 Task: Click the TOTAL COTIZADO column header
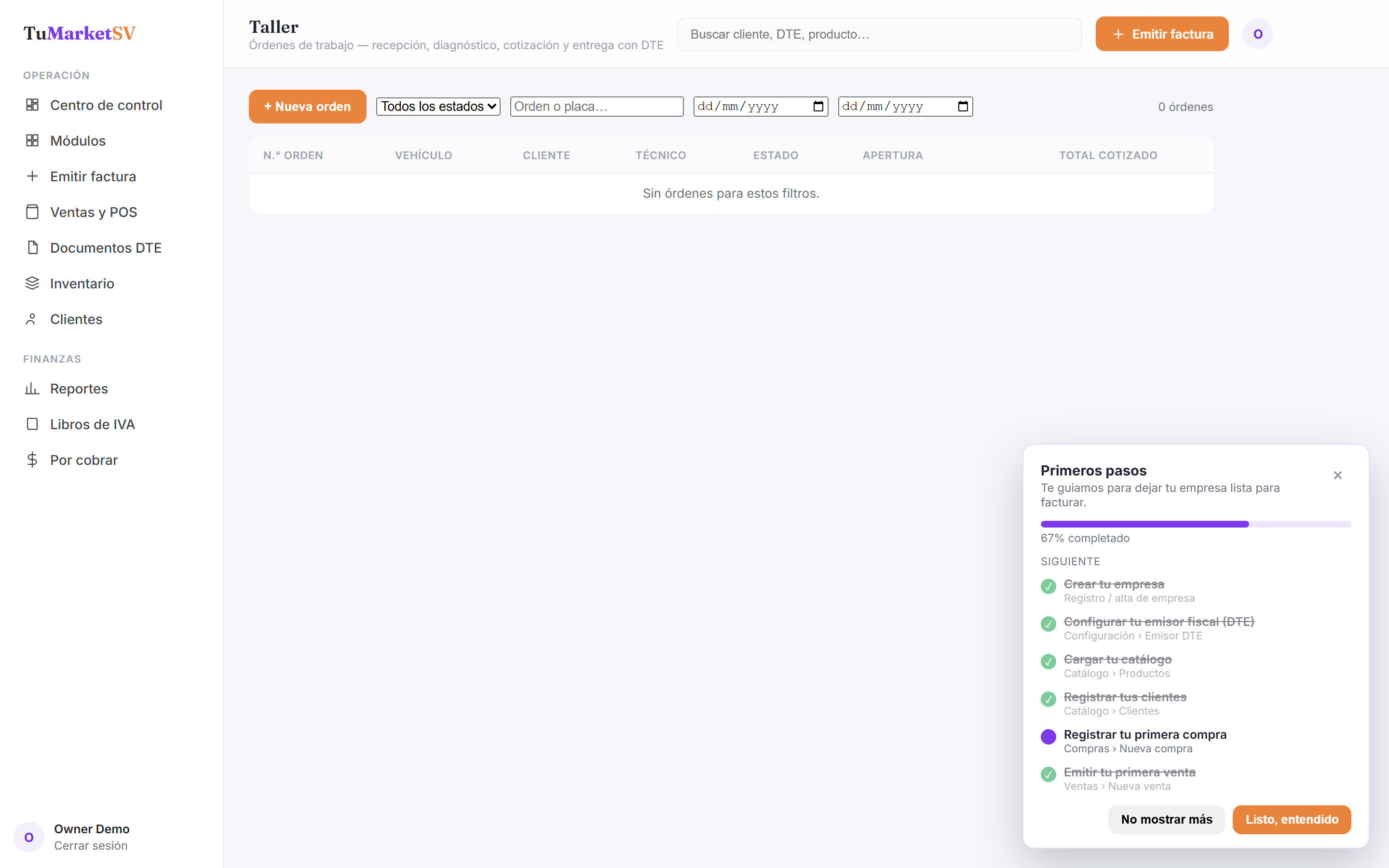tap(1108, 155)
